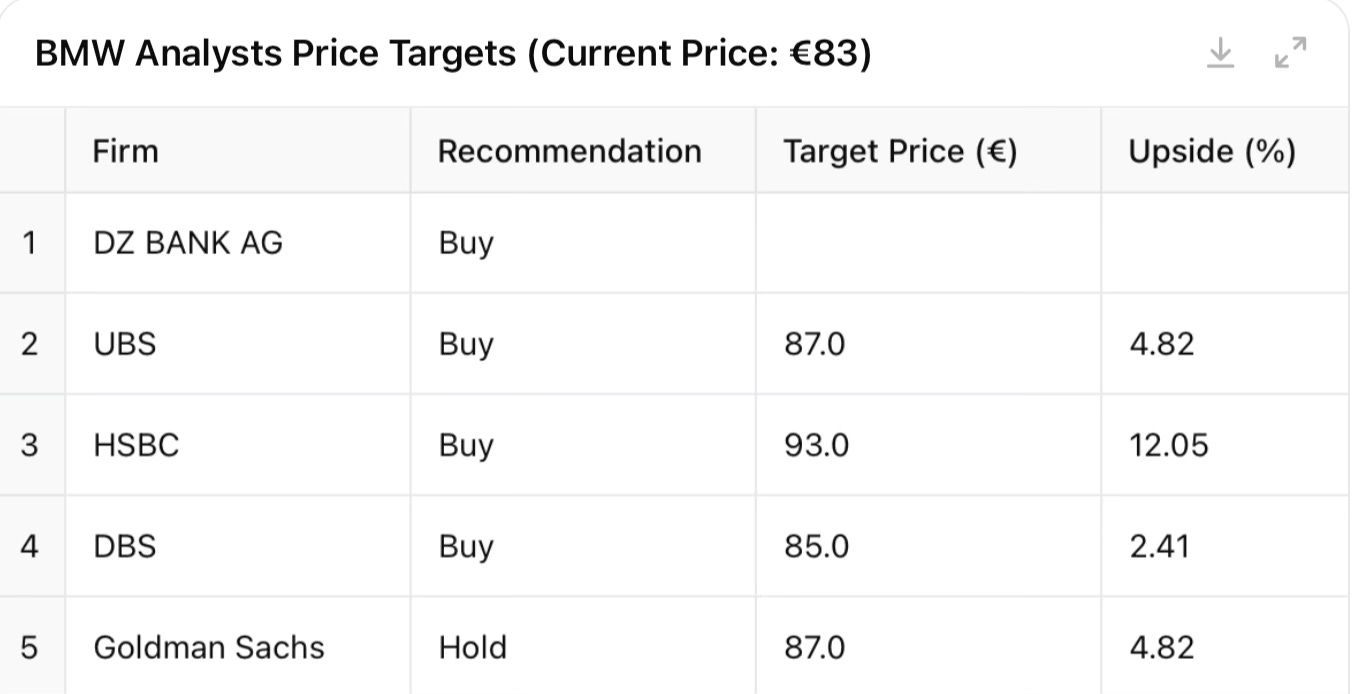Click the download table icon
This screenshot has height=694, width=1356.
(1220, 53)
